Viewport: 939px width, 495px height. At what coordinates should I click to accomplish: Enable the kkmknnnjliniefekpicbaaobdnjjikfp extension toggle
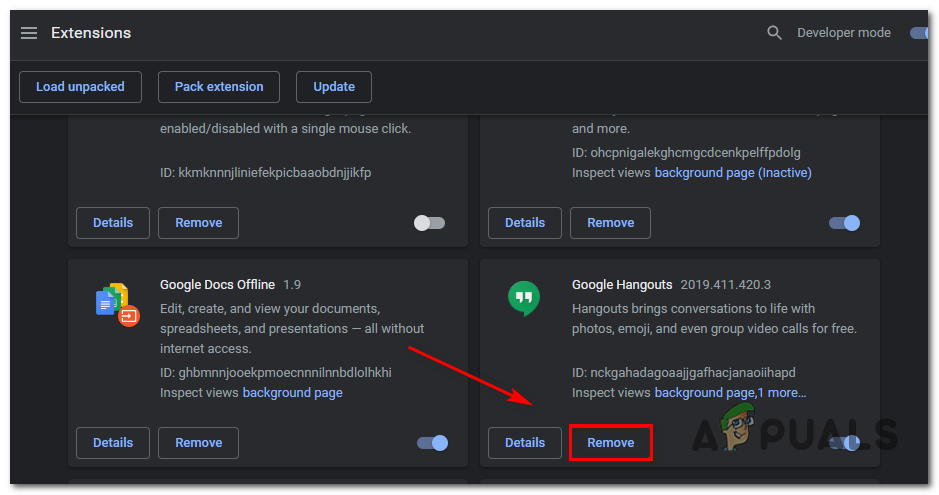pos(429,223)
